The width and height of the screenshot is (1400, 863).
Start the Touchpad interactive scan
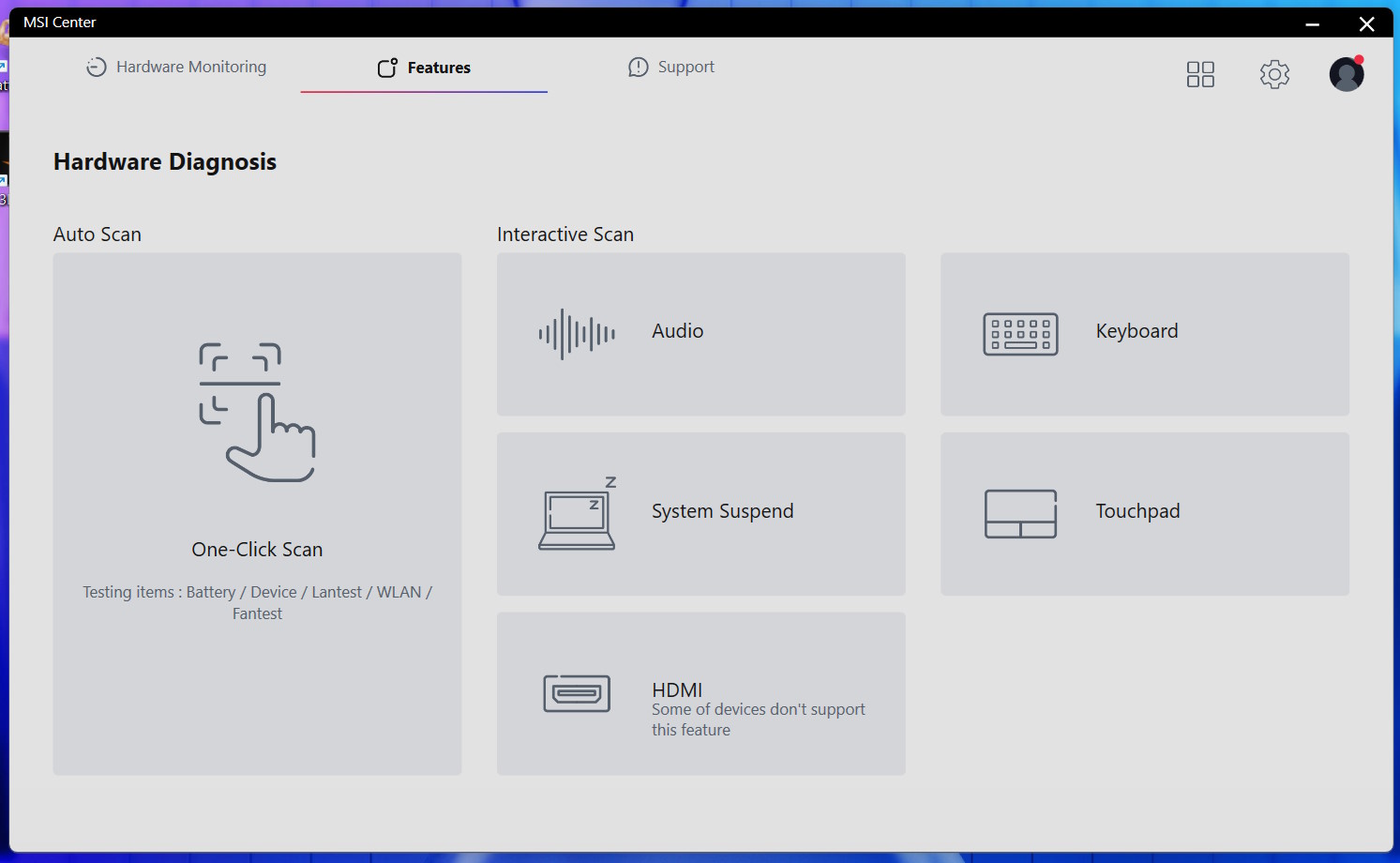tap(1145, 514)
